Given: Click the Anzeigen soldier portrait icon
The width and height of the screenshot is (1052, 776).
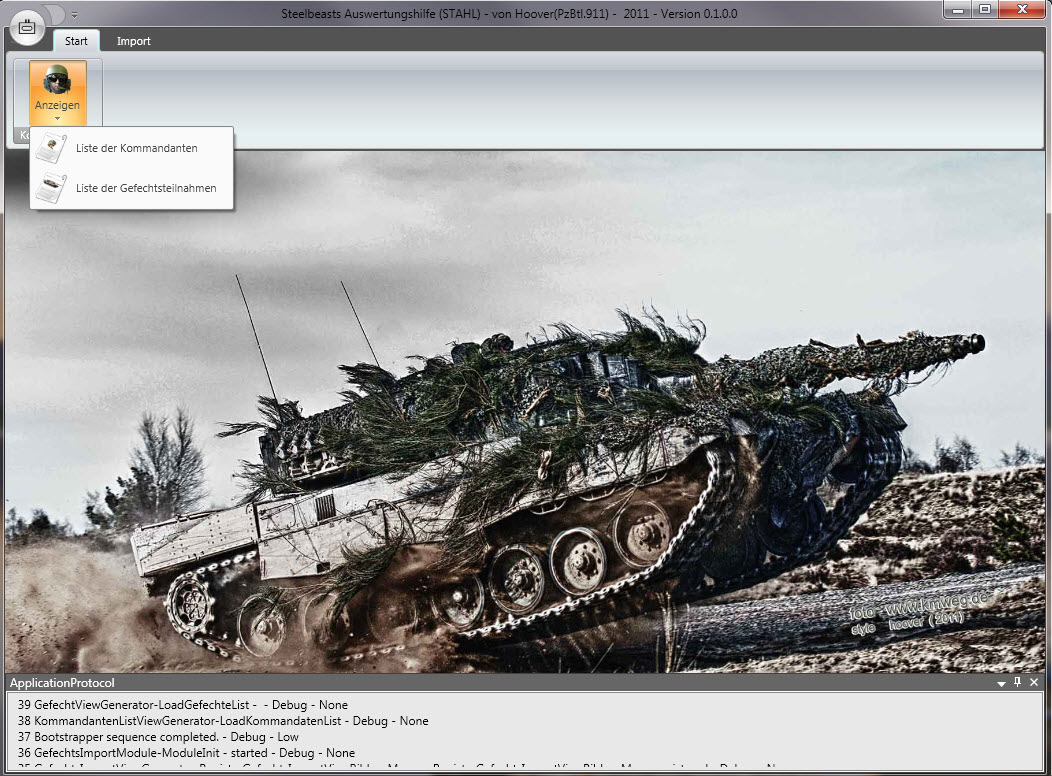Looking at the screenshot, I should click(x=57, y=80).
